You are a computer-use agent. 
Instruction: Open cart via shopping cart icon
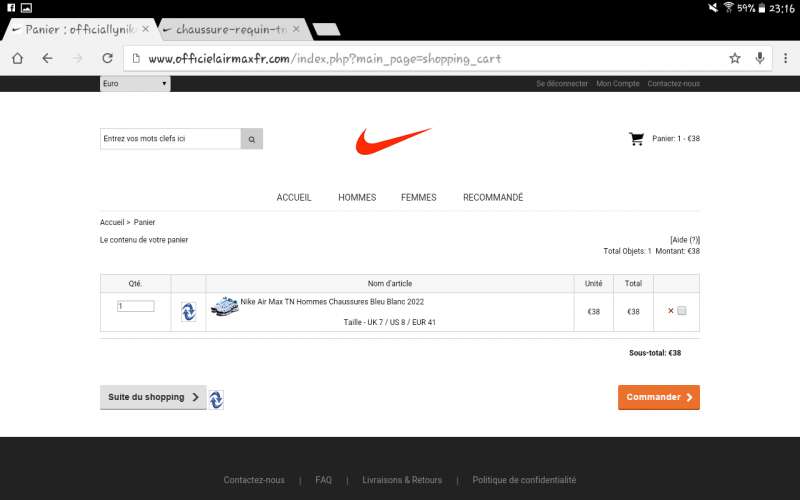pos(636,139)
